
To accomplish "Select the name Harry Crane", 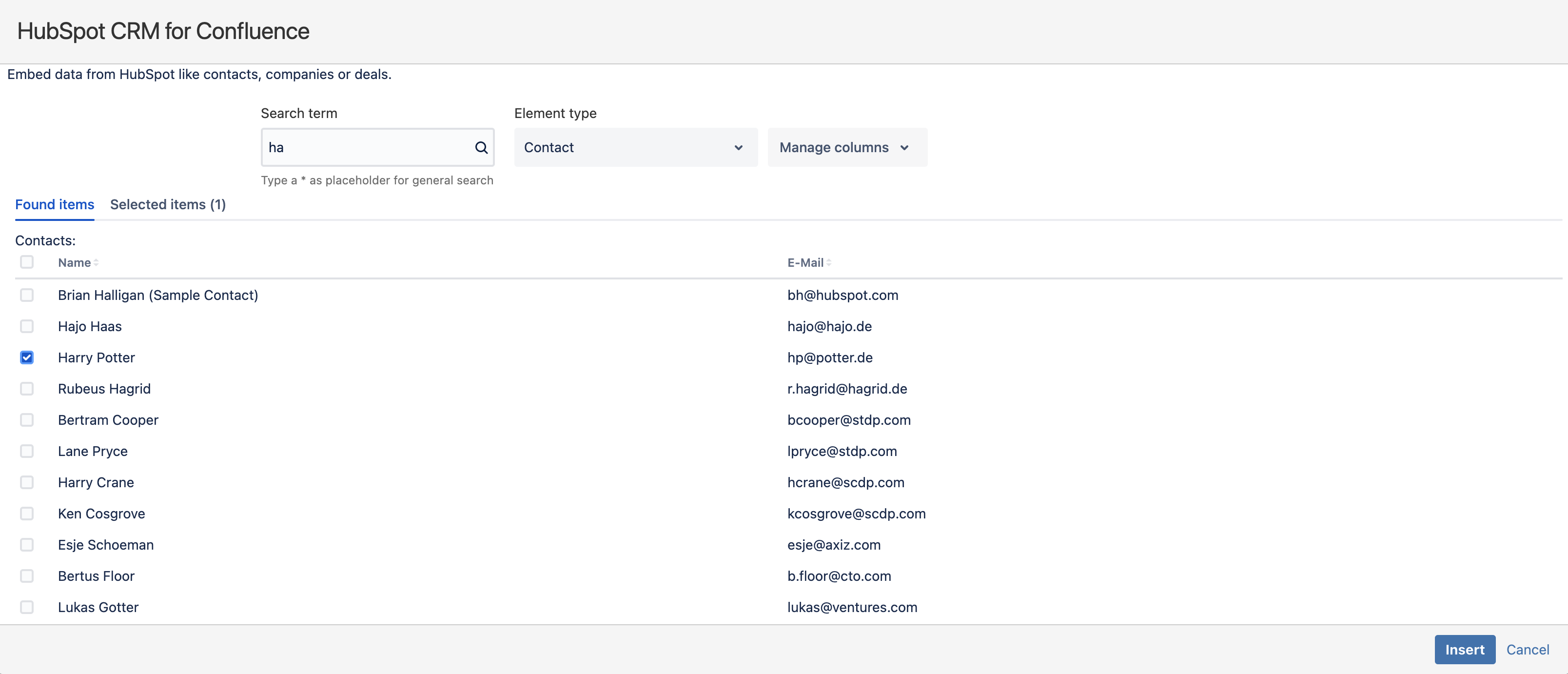I will pos(96,482).
